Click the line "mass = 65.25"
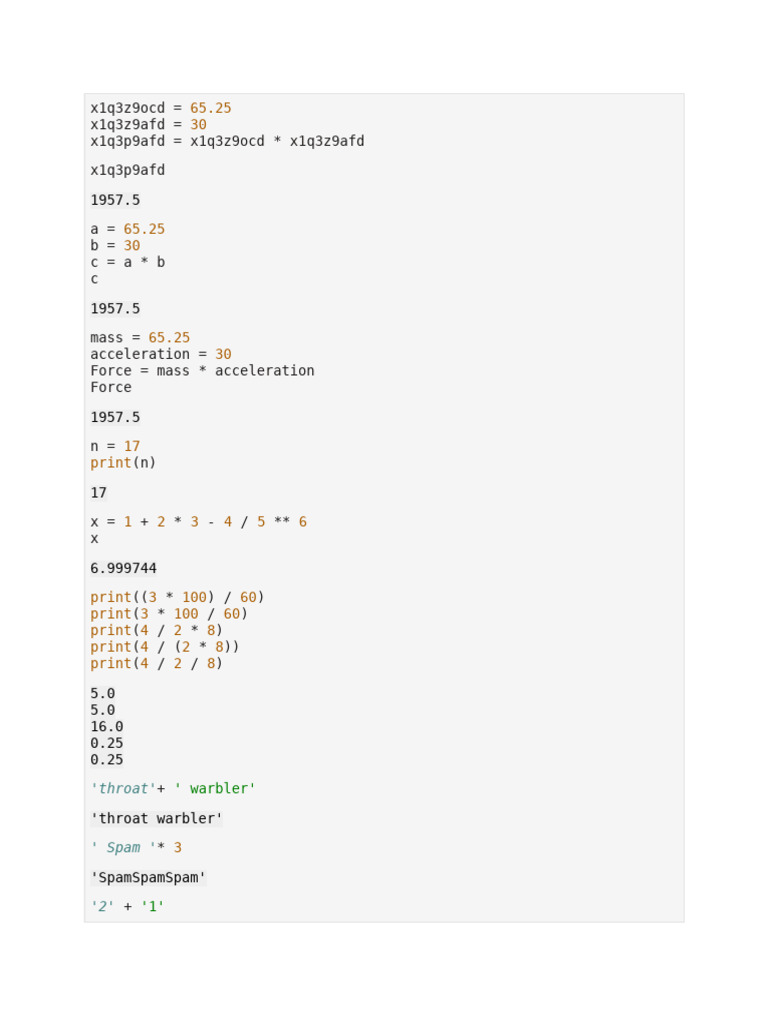Screen dimensions: 768x1024 [x=139, y=338]
